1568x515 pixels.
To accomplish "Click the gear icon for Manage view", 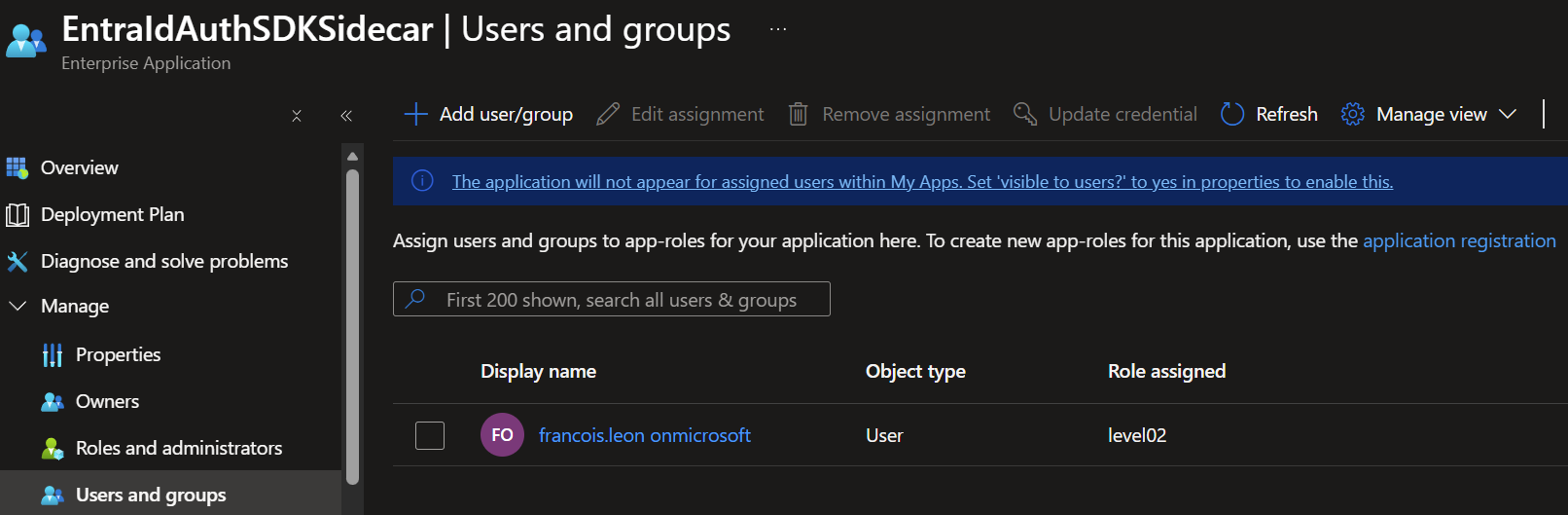I will point(1353,114).
